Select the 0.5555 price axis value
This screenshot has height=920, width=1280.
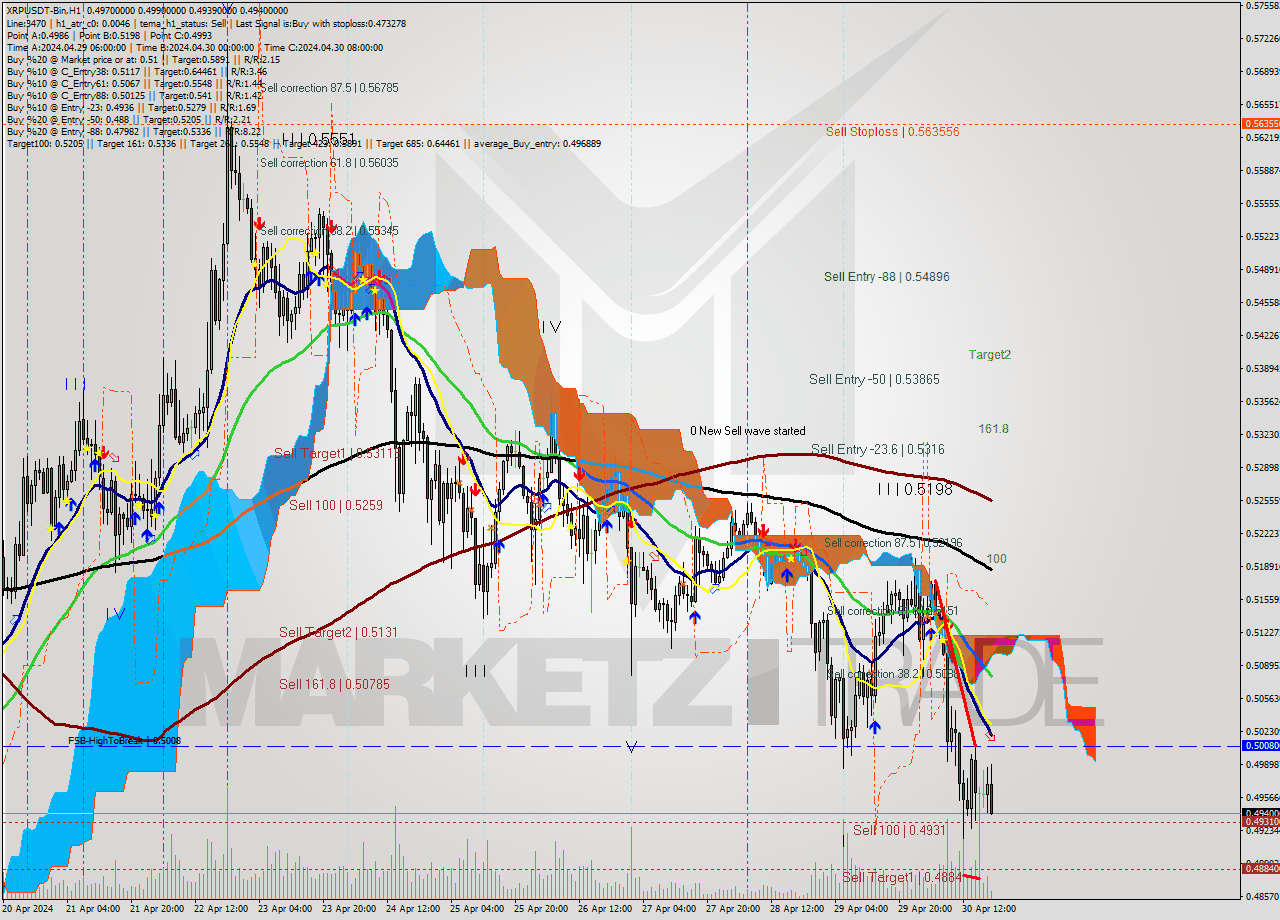coord(1262,203)
